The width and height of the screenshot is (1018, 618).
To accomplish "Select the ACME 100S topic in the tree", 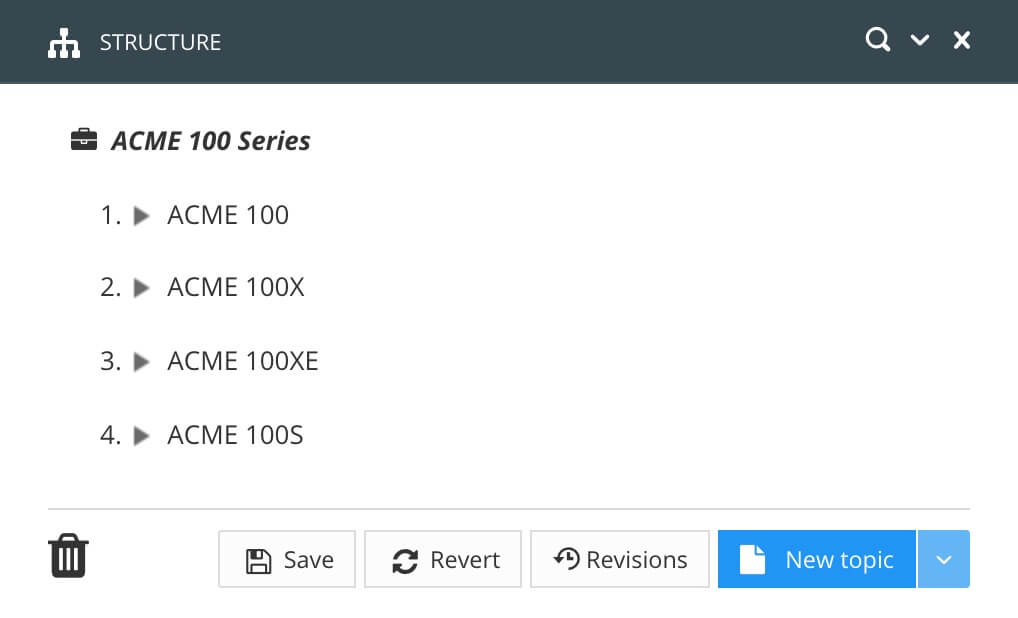I will click(234, 435).
